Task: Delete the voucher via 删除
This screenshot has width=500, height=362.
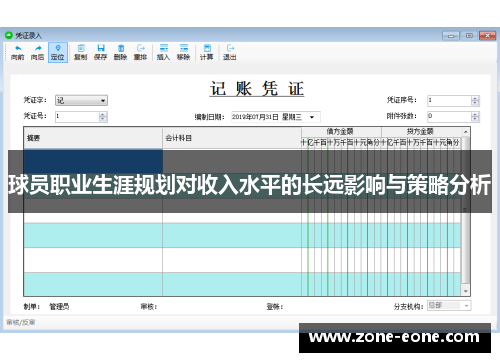Action: pyautogui.click(x=120, y=53)
